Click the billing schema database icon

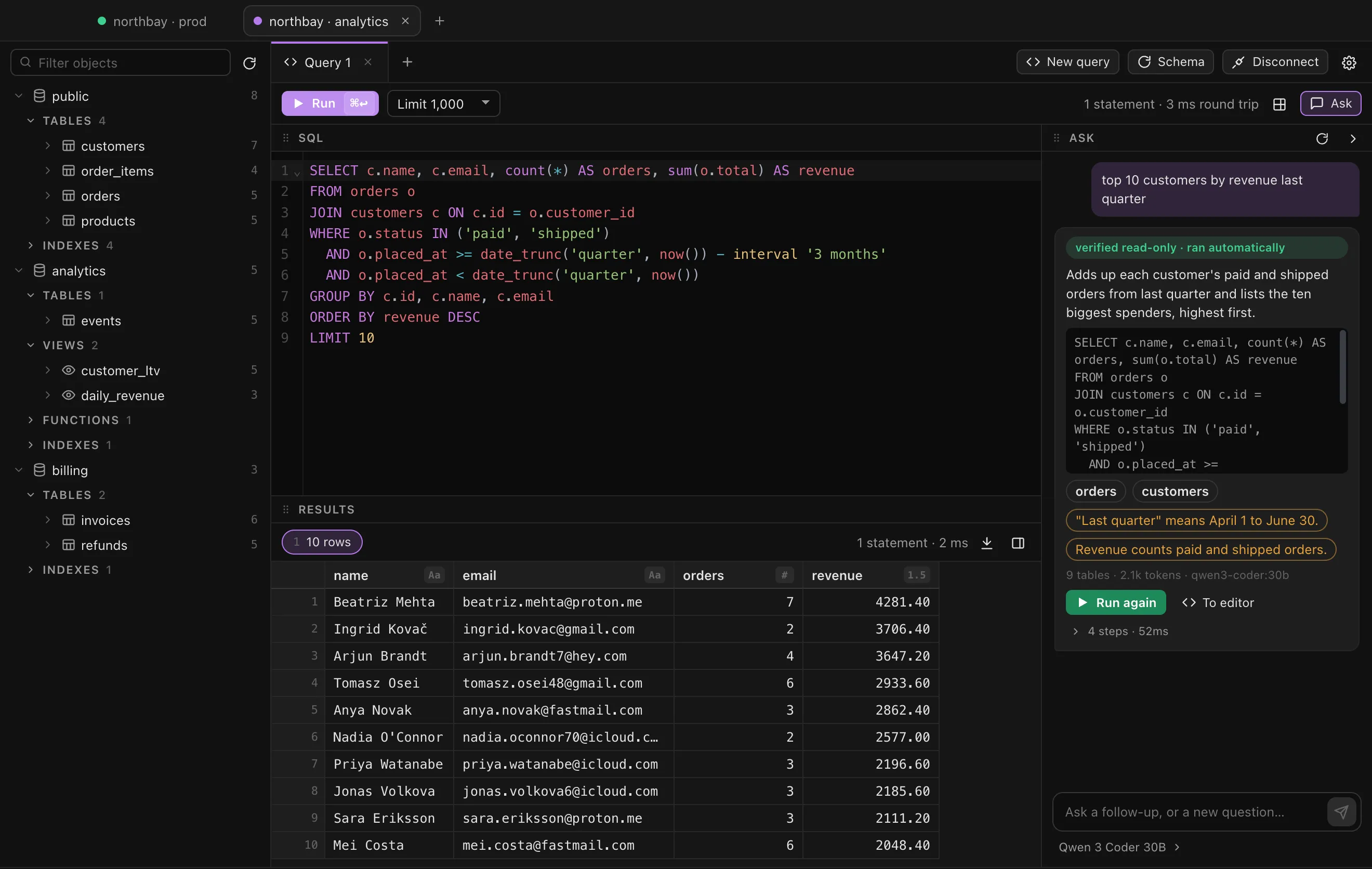click(x=39, y=470)
